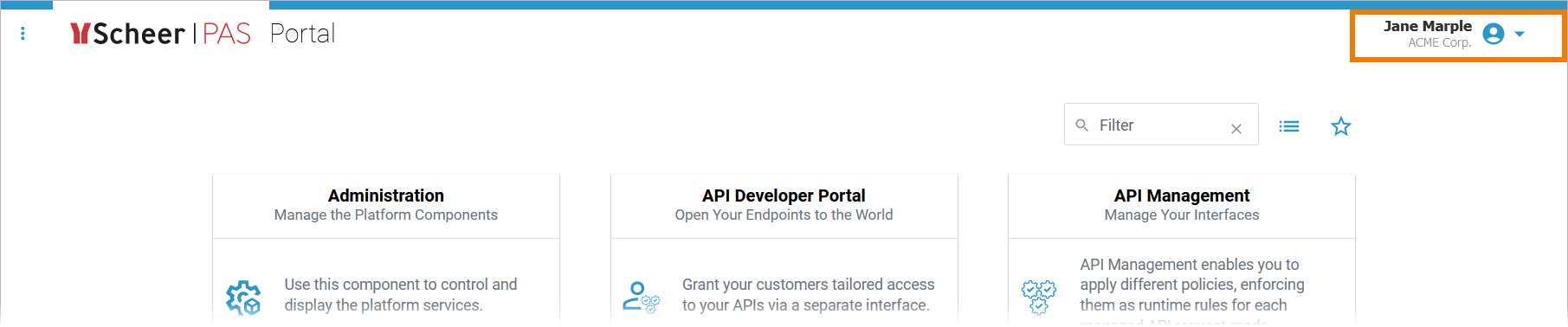
Task: Click the ACME Corp. label
Action: pos(1440,42)
